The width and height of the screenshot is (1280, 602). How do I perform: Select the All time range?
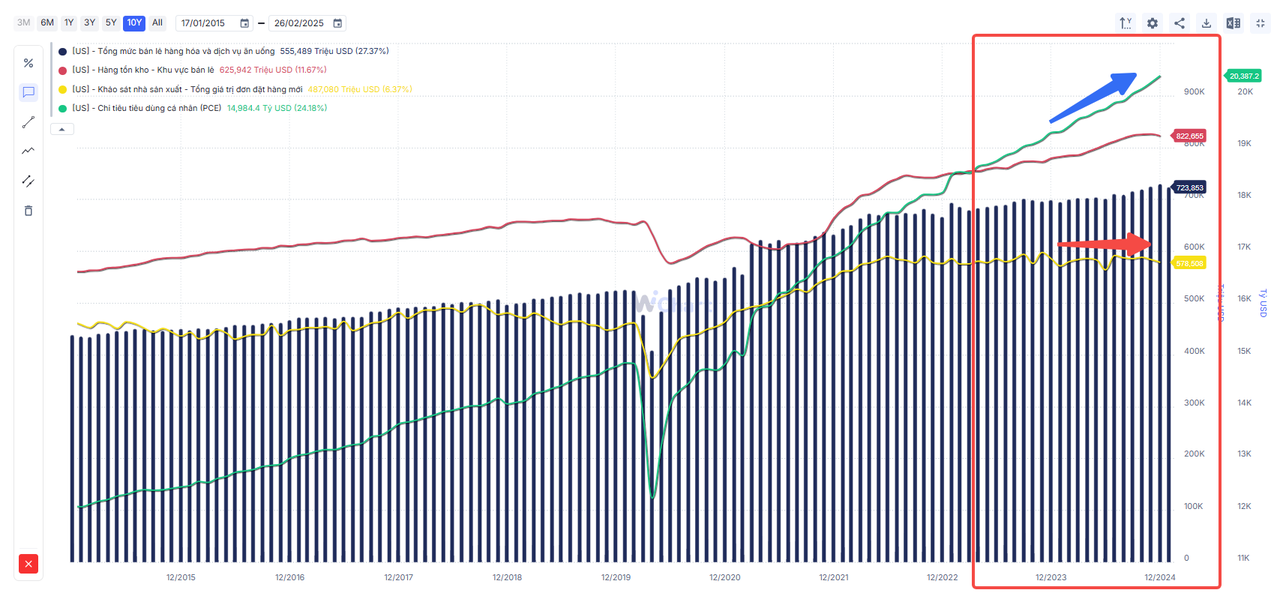pyautogui.click(x=157, y=22)
